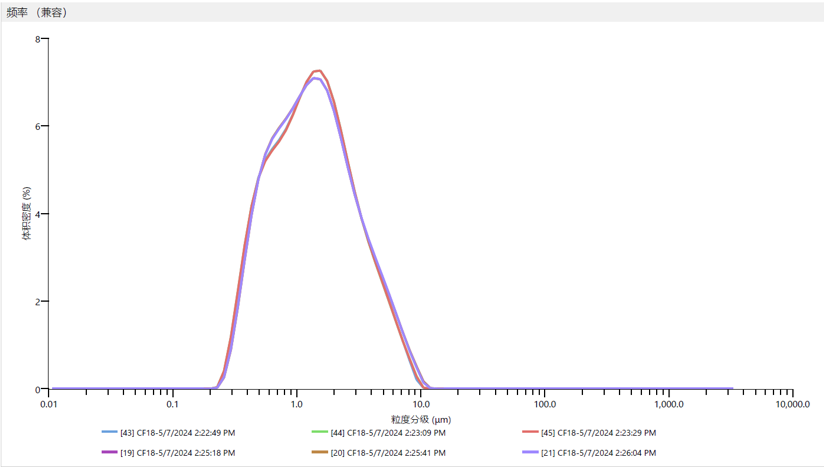Click the x-axis tick label 0.1
824x471 pixels.
172,404
